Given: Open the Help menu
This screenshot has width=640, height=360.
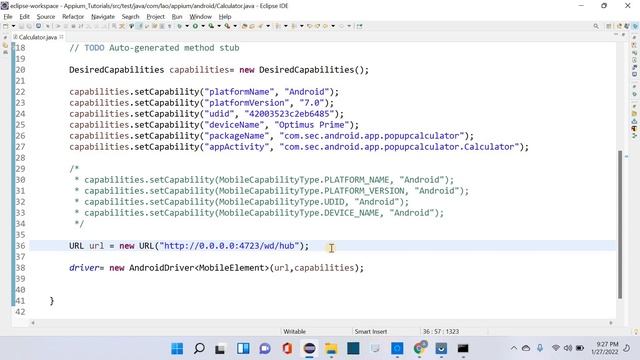Looking at the screenshot, I should pyautogui.click(x=225, y=17).
